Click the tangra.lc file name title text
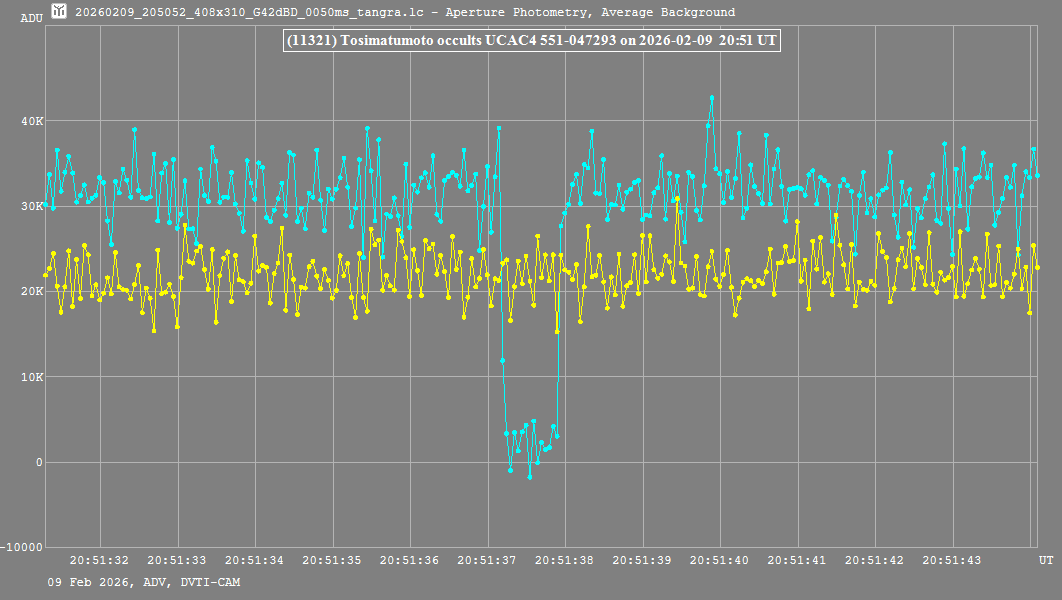This screenshot has width=1062, height=600. 405,13
